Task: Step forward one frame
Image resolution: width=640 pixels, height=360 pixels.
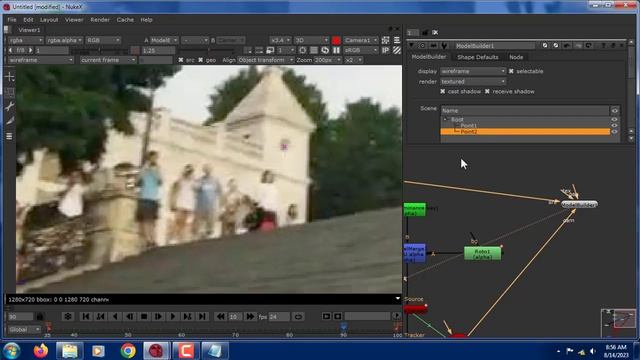Action: coord(158,316)
